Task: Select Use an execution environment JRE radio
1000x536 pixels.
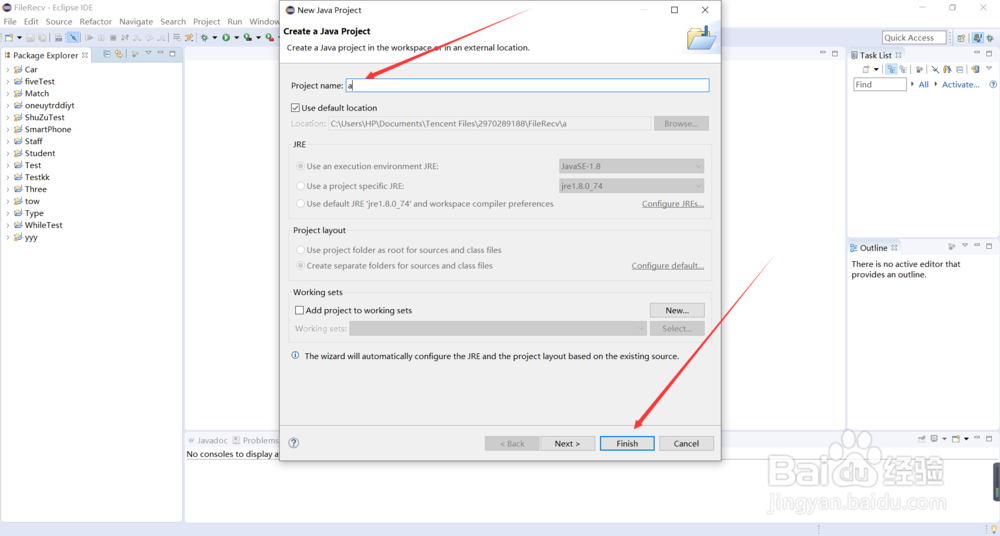Action: (x=300, y=166)
